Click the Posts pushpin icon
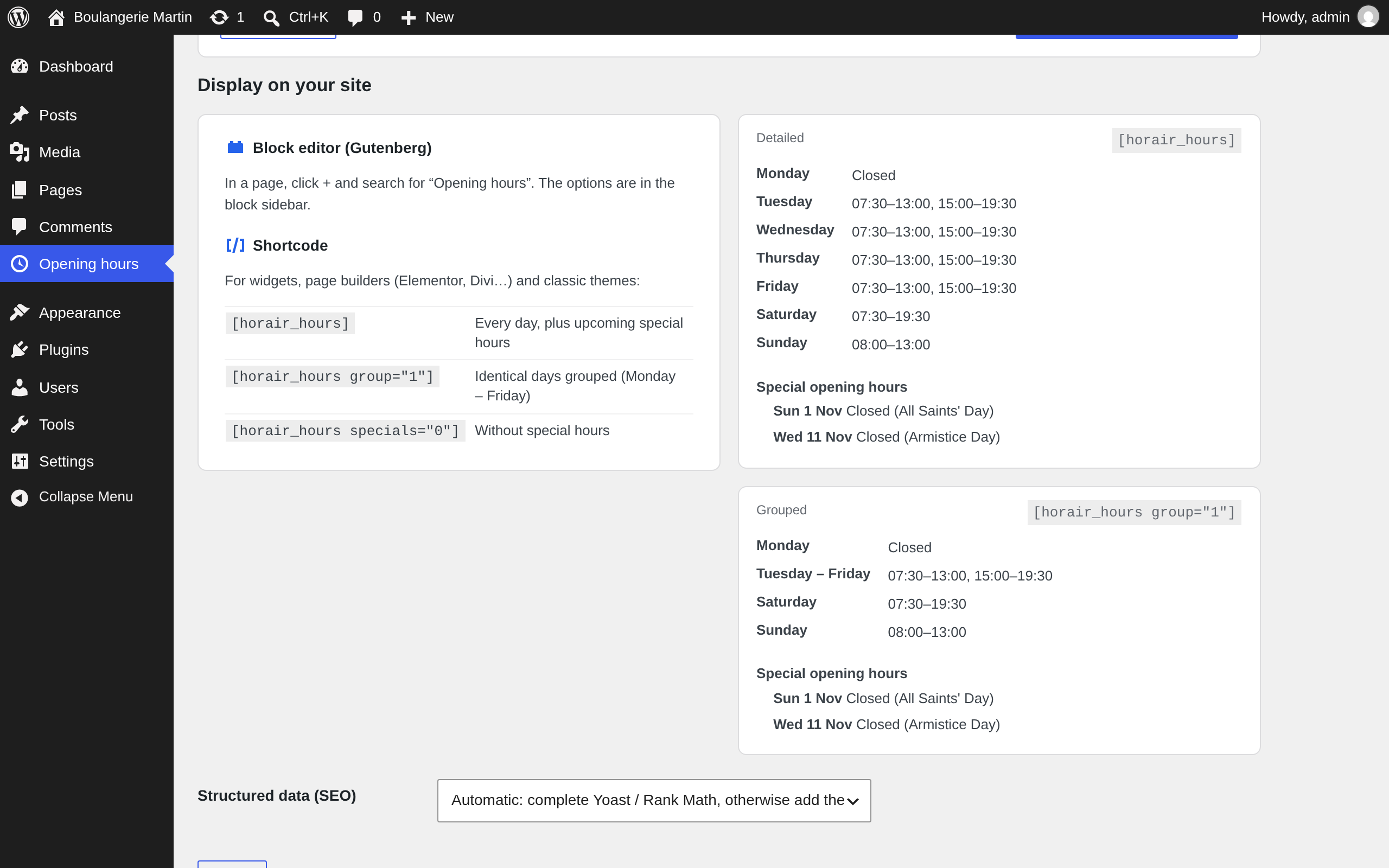Image resolution: width=1389 pixels, height=868 pixels. pos(20,116)
